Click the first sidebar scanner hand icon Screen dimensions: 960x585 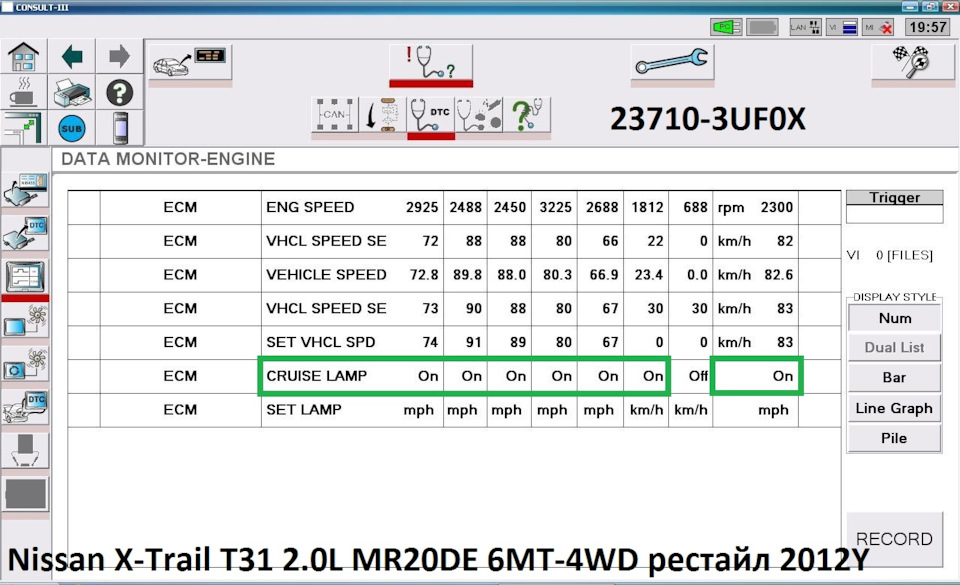[25, 190]
